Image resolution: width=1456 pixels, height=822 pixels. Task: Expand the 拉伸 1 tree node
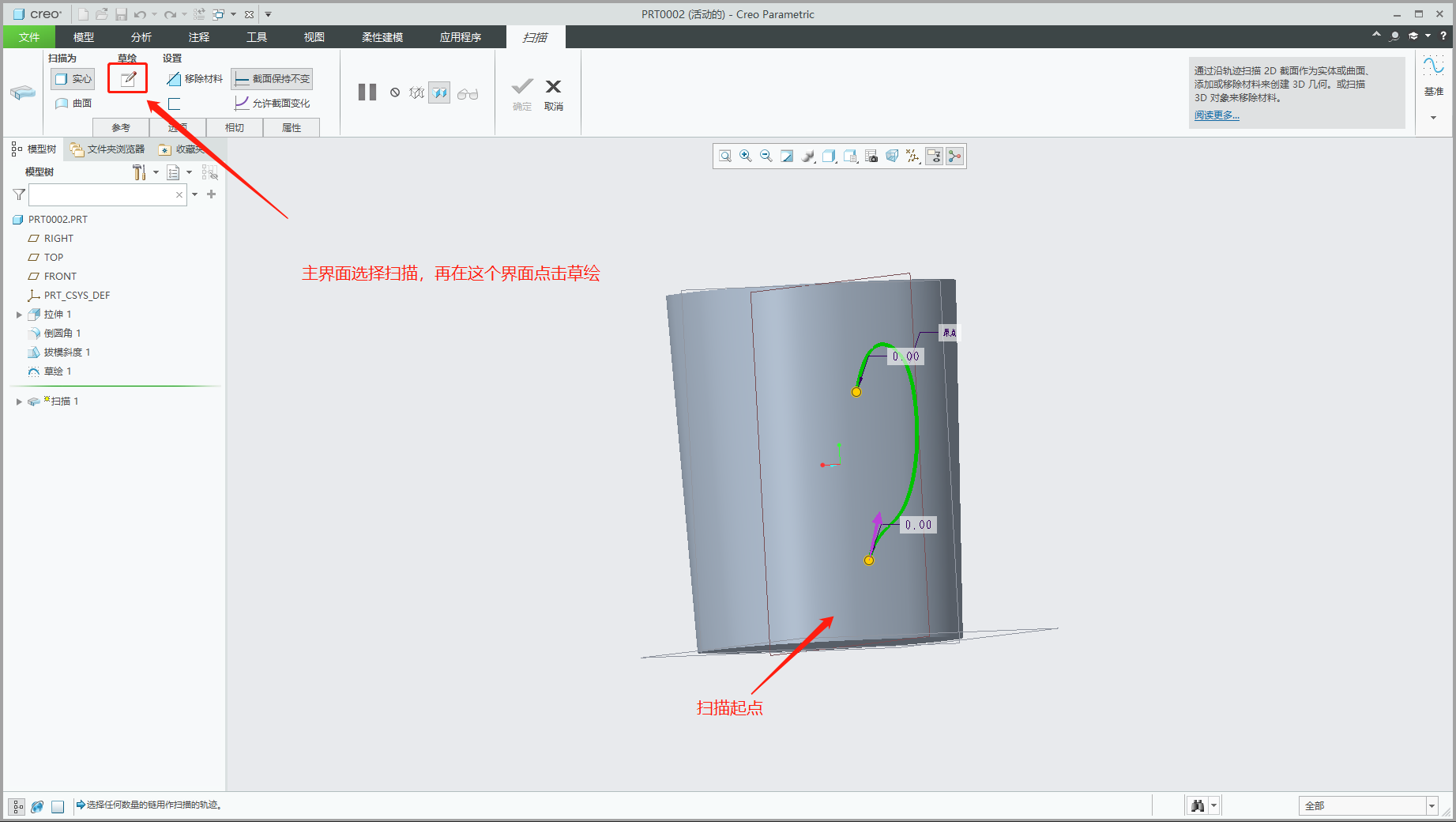19,315
